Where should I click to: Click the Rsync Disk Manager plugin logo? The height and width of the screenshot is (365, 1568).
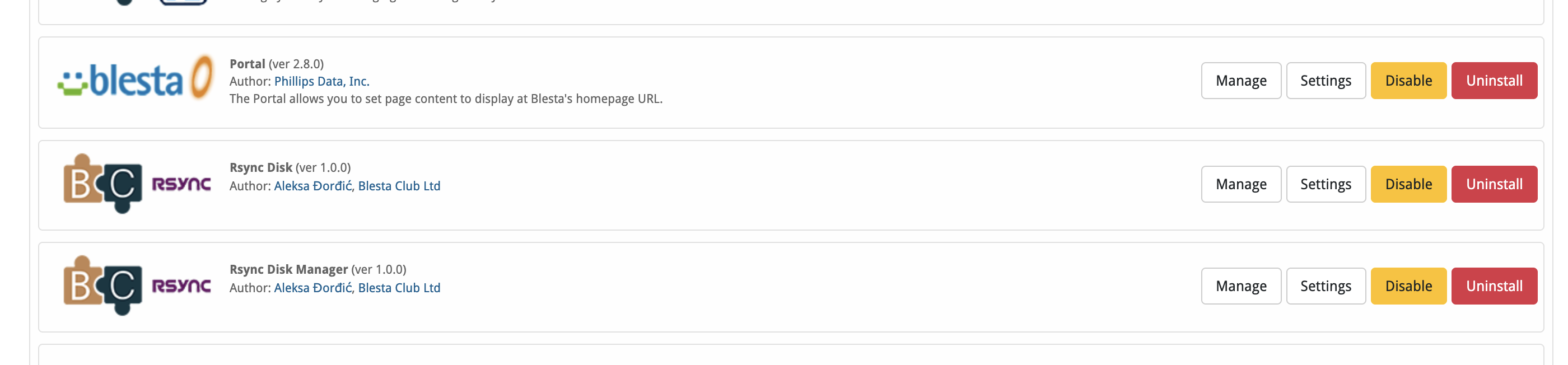137,286
